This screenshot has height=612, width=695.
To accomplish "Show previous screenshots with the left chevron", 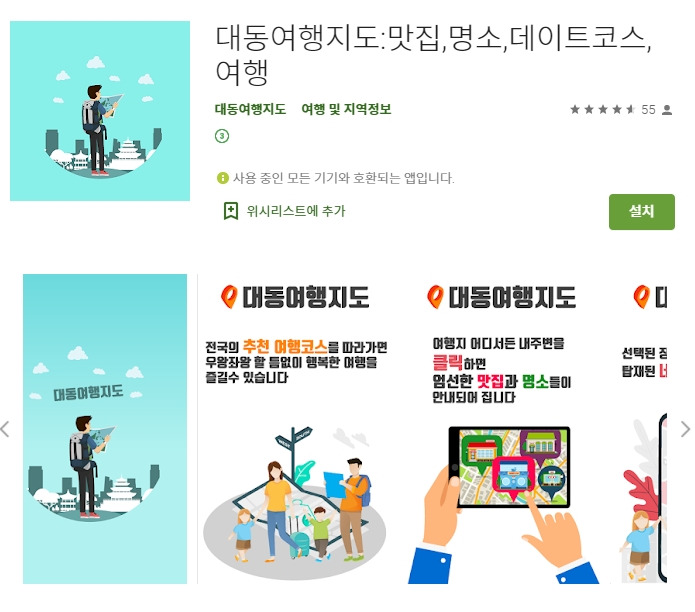I will (5, 429).
